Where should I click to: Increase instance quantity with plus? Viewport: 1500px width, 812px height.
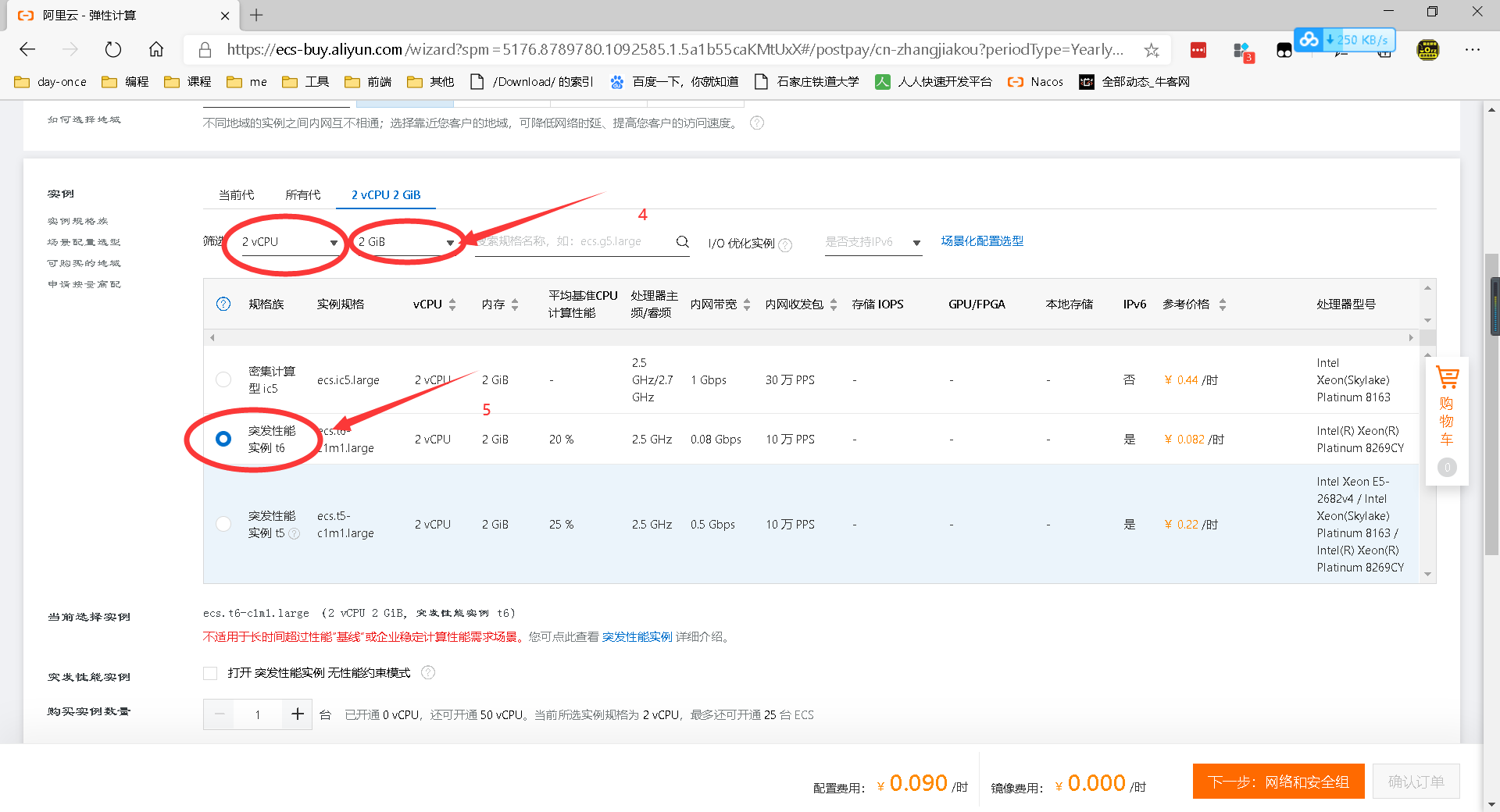pos(298,714)
